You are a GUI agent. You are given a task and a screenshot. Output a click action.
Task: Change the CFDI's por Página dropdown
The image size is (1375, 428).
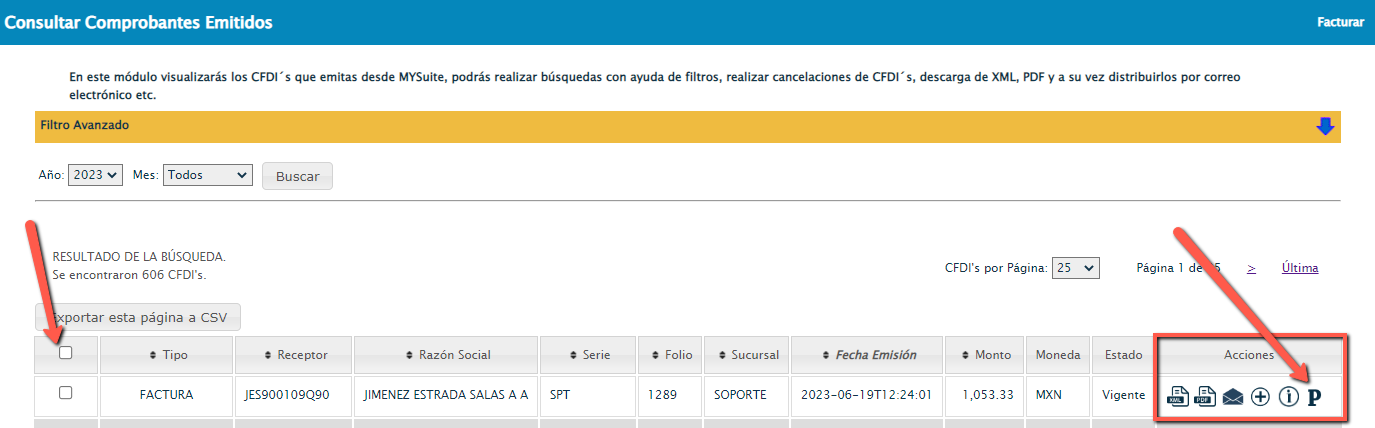[1077, 268]
